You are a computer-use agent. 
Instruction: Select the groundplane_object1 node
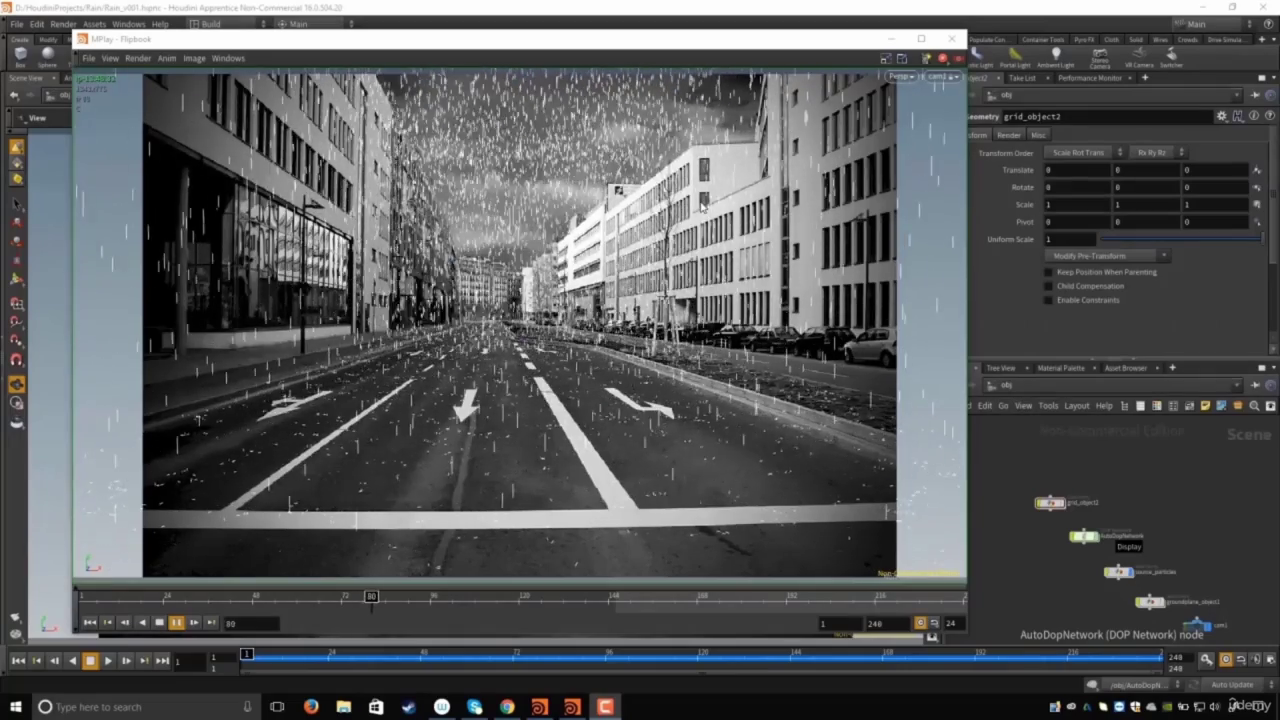[x=1150, y=602]
